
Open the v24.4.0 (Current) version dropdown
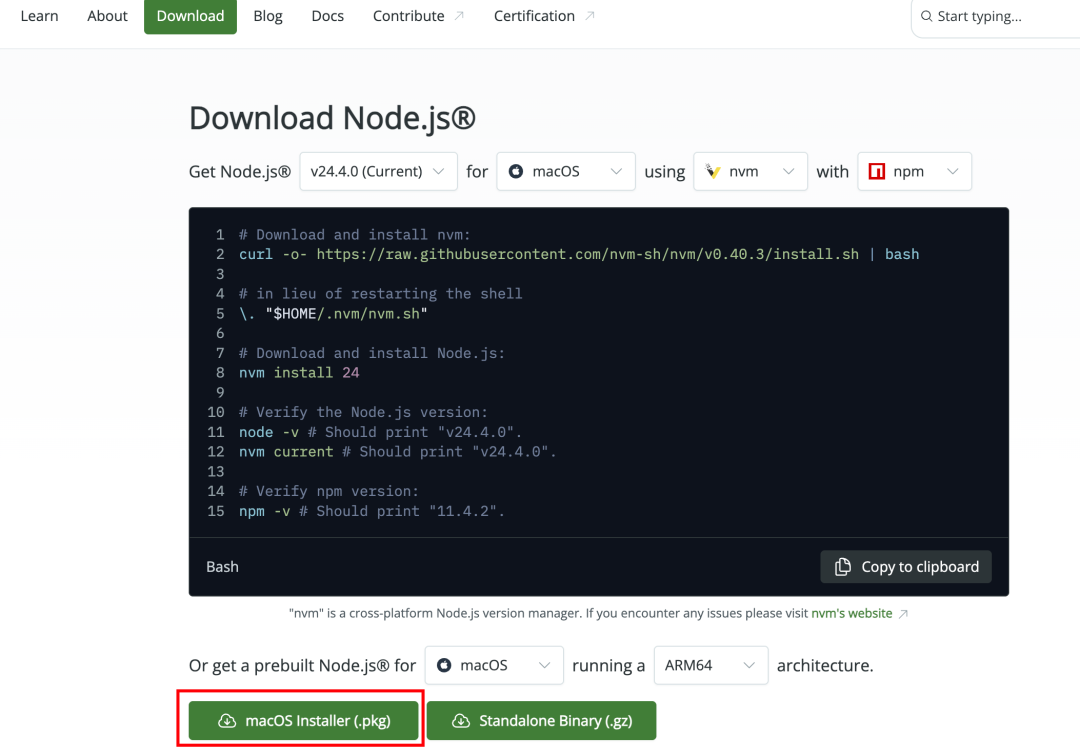pyautogui.click(x=378, y=171)
